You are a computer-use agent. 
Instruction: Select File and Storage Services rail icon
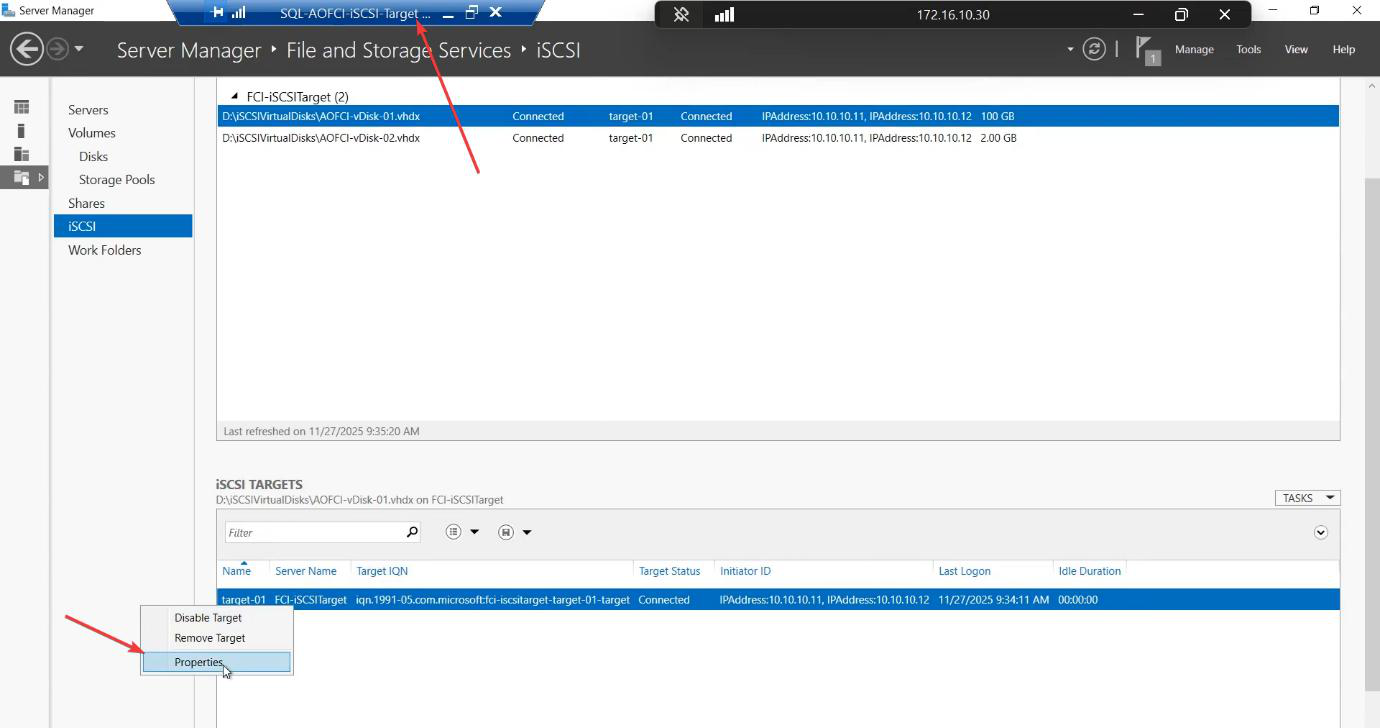(21, 177)
